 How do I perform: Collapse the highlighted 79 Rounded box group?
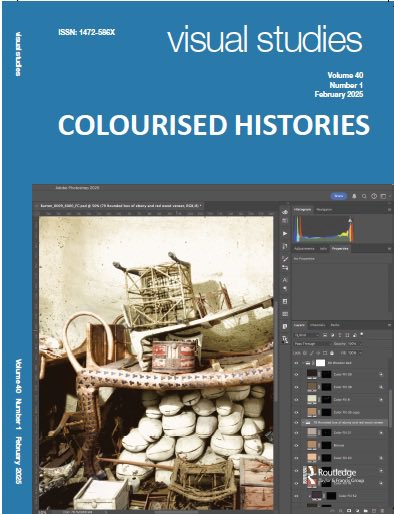click(303, 423)
